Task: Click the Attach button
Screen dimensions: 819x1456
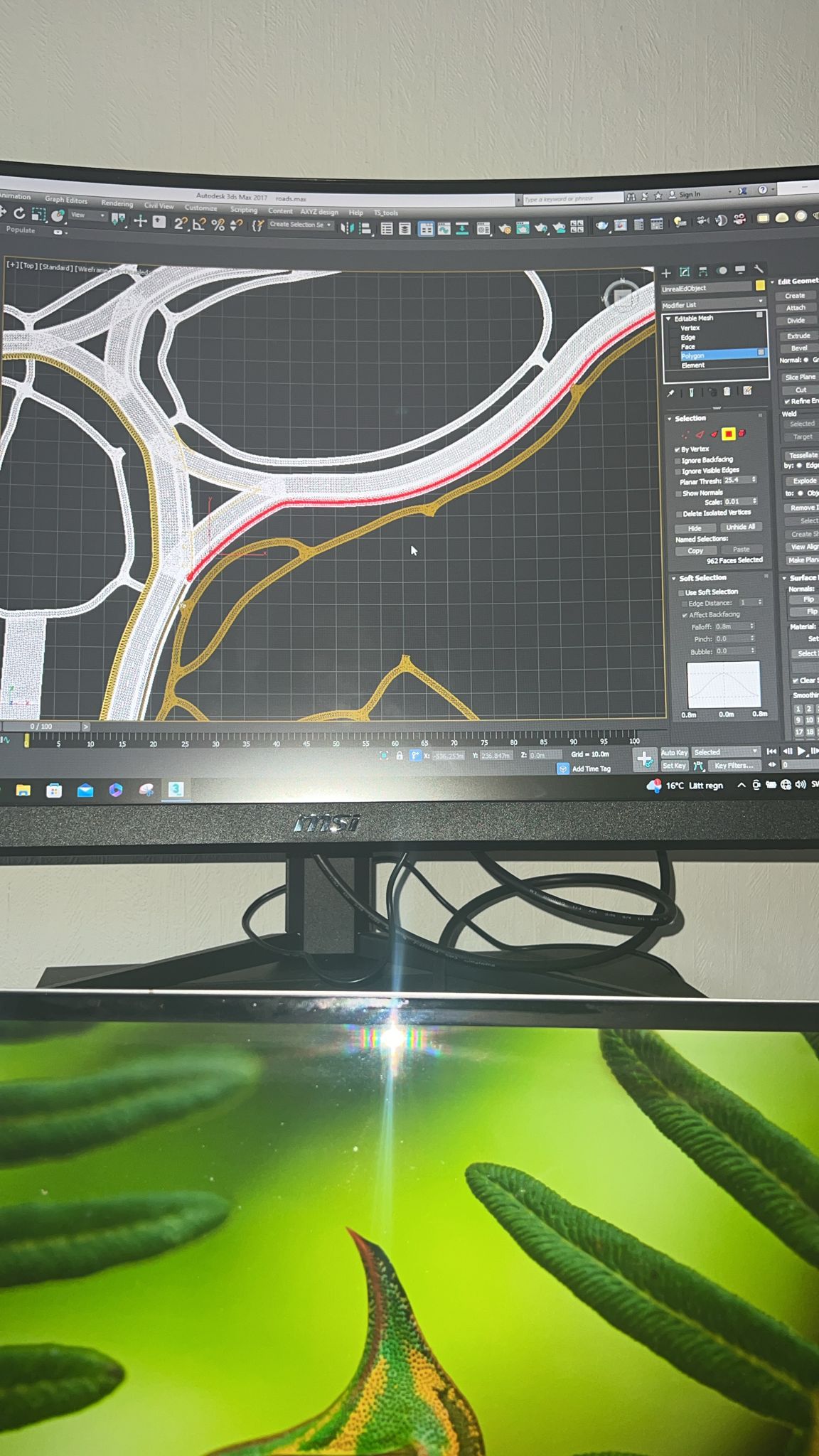Action: tap(796, 308)
